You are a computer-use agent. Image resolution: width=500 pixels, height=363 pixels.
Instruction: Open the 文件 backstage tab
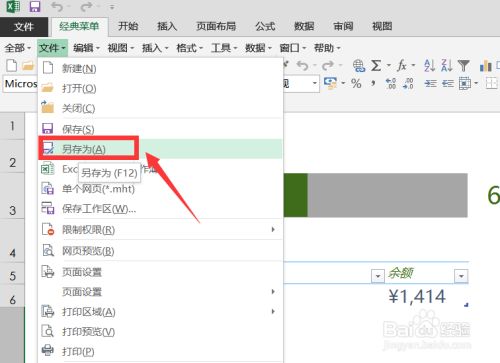[24, 27]
